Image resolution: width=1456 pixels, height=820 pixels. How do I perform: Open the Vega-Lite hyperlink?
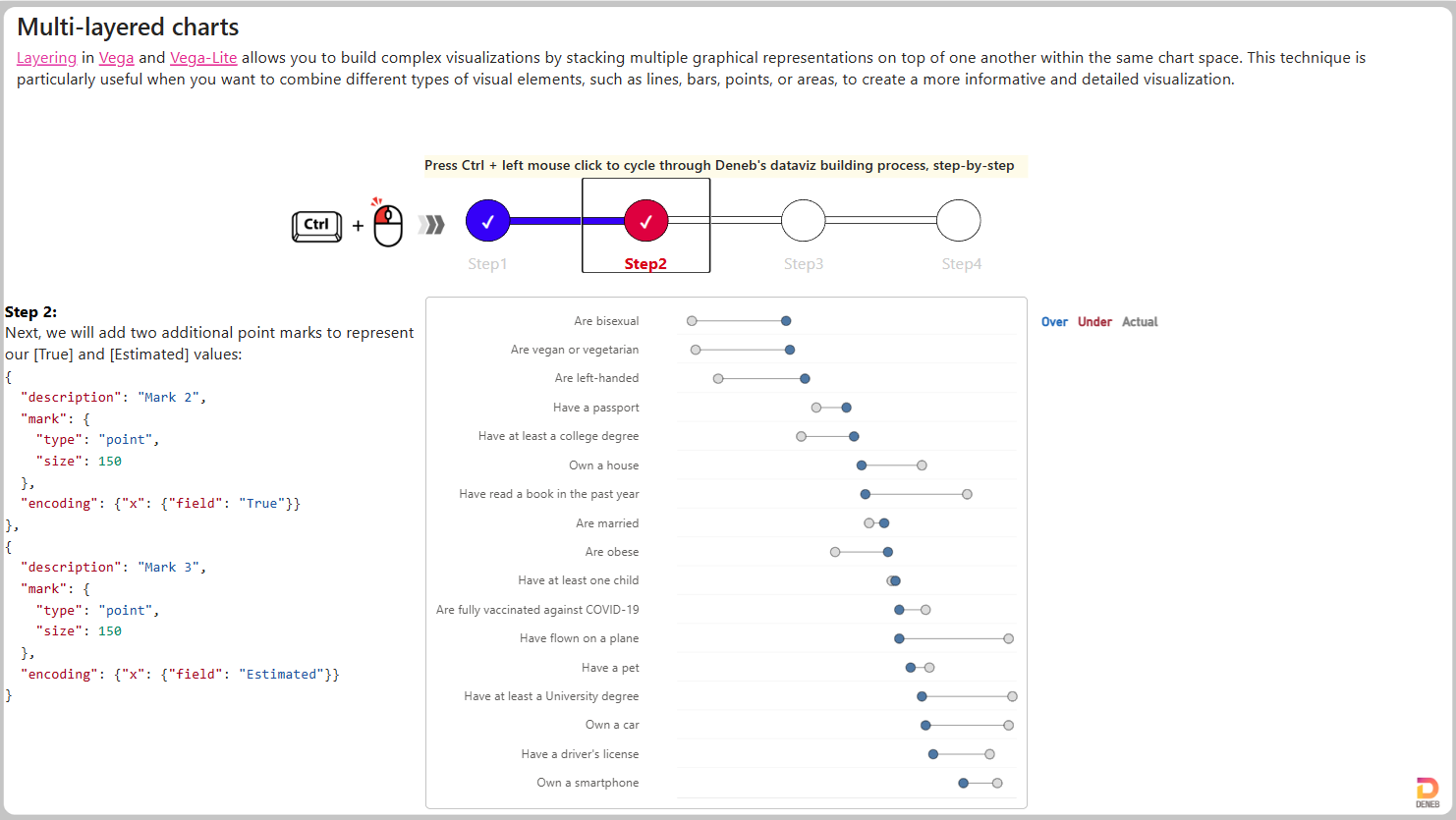[203, 58]
